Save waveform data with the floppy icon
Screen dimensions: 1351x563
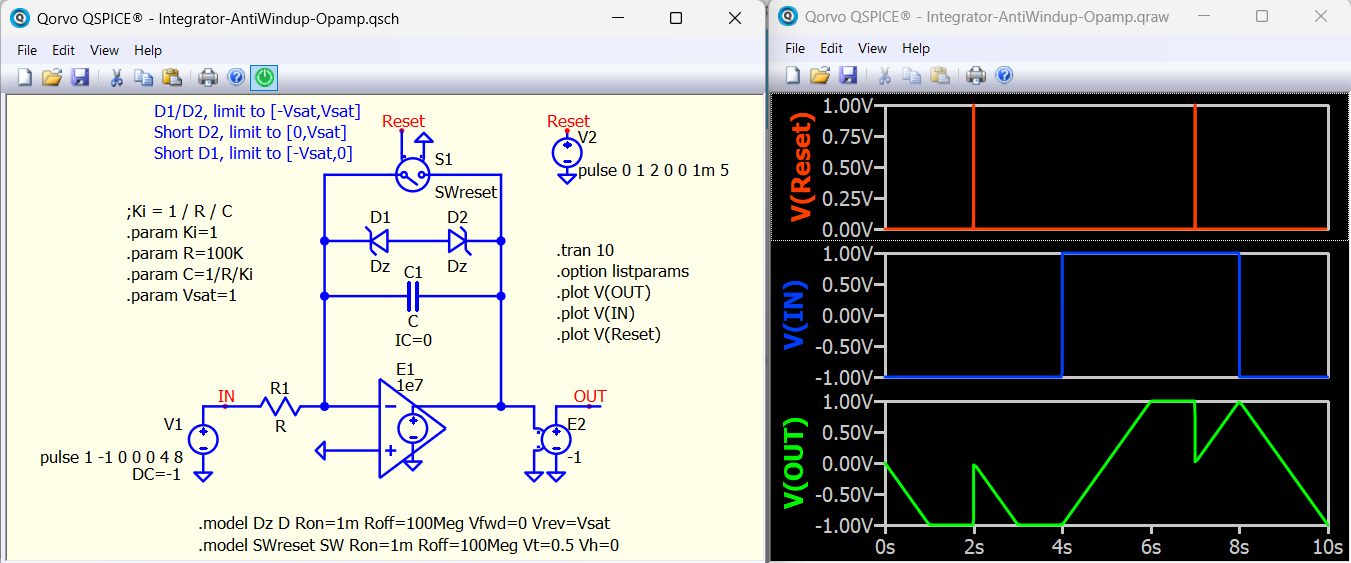[848, 75]
